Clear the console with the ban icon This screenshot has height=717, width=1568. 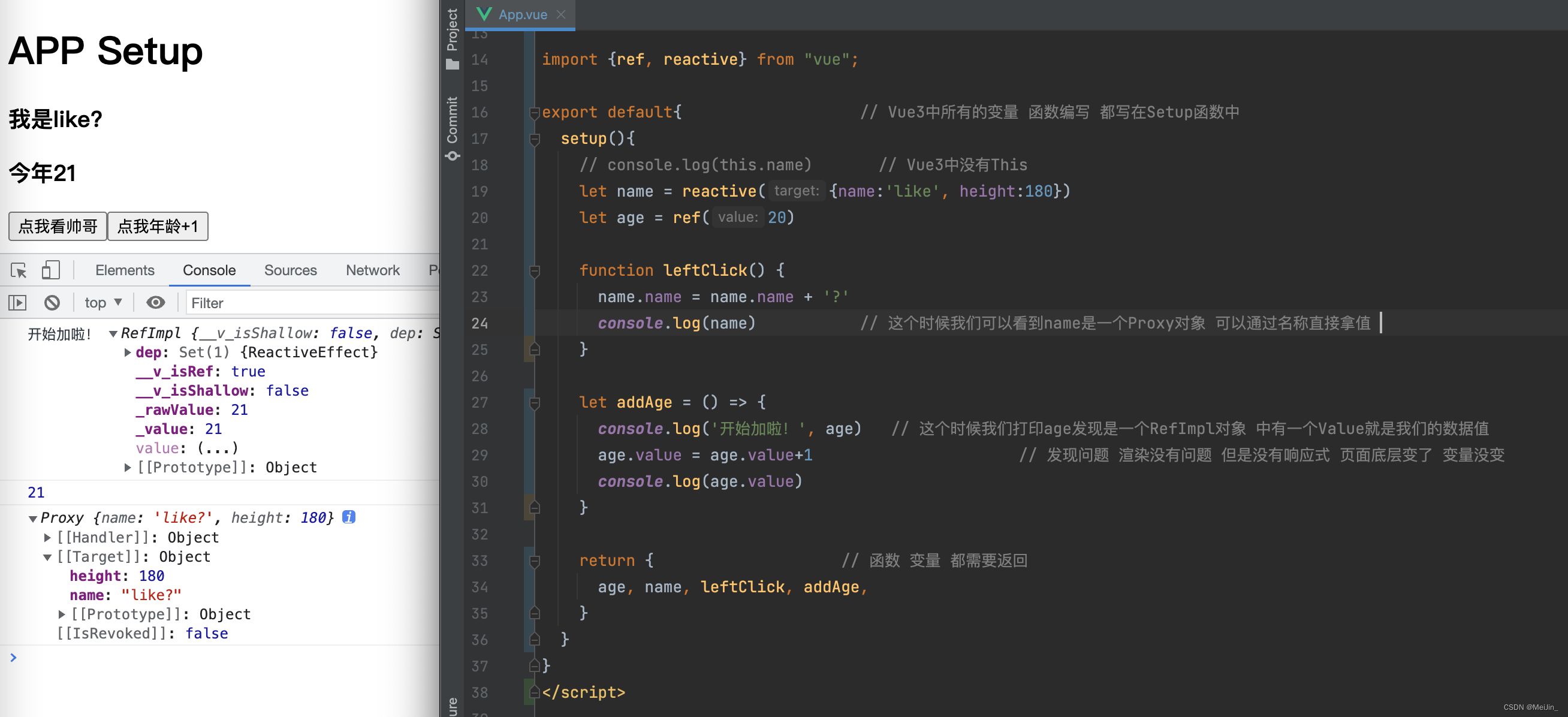click(x=52, y=303)
